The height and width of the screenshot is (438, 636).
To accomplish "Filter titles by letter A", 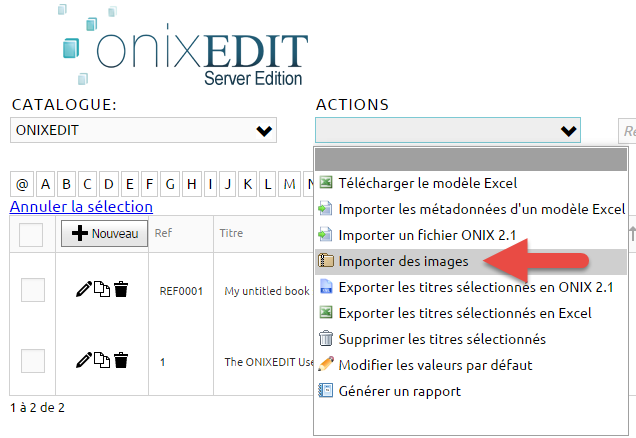I will 45,185.
